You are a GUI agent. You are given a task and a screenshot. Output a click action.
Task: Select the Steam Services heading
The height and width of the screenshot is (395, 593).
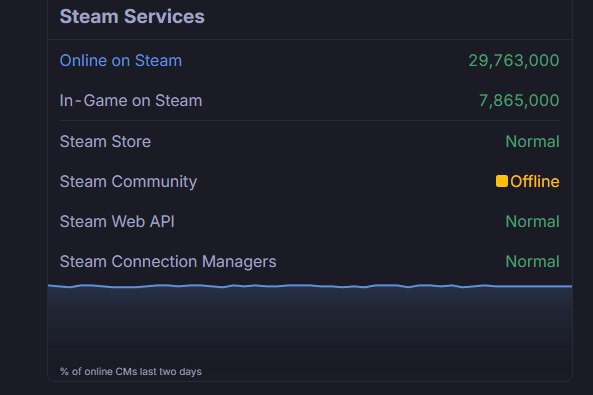click(x=132, y=17)
